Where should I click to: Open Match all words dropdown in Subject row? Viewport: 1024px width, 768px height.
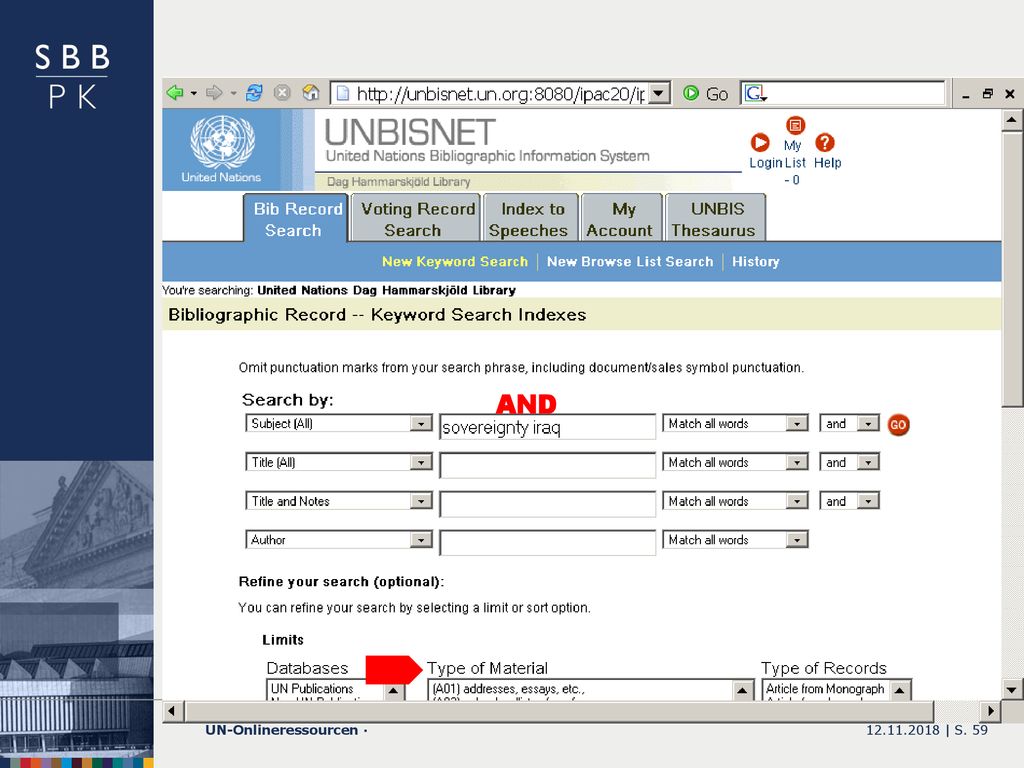coord(797,424)
